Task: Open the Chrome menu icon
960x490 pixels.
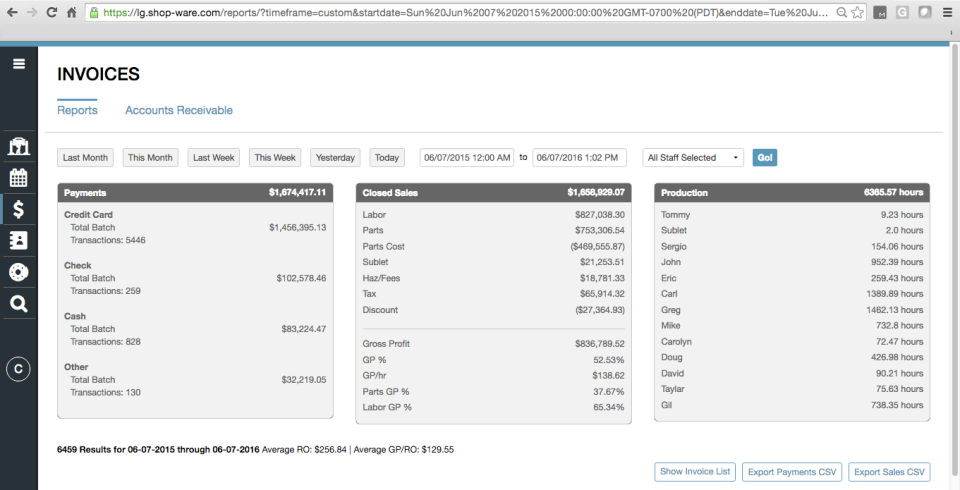Action: [x=948, y=12]
